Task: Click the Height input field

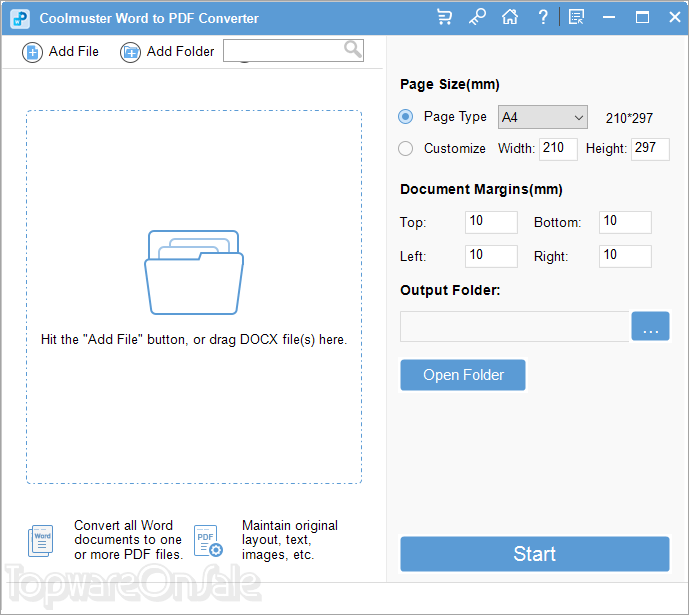Action: [650, 149]
